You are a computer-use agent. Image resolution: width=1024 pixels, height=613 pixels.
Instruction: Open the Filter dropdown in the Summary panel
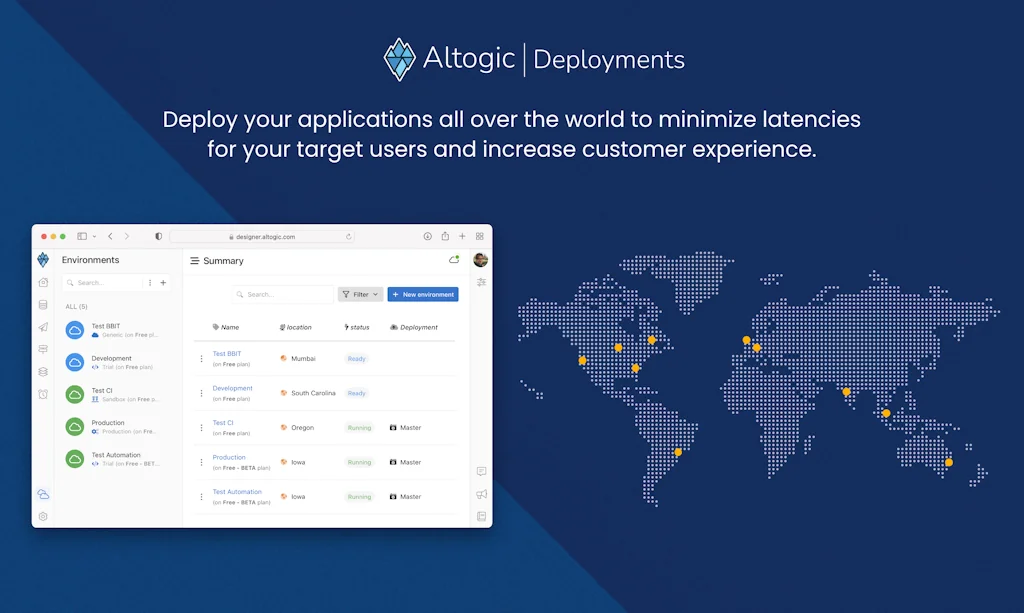click(x=359, y=294)
